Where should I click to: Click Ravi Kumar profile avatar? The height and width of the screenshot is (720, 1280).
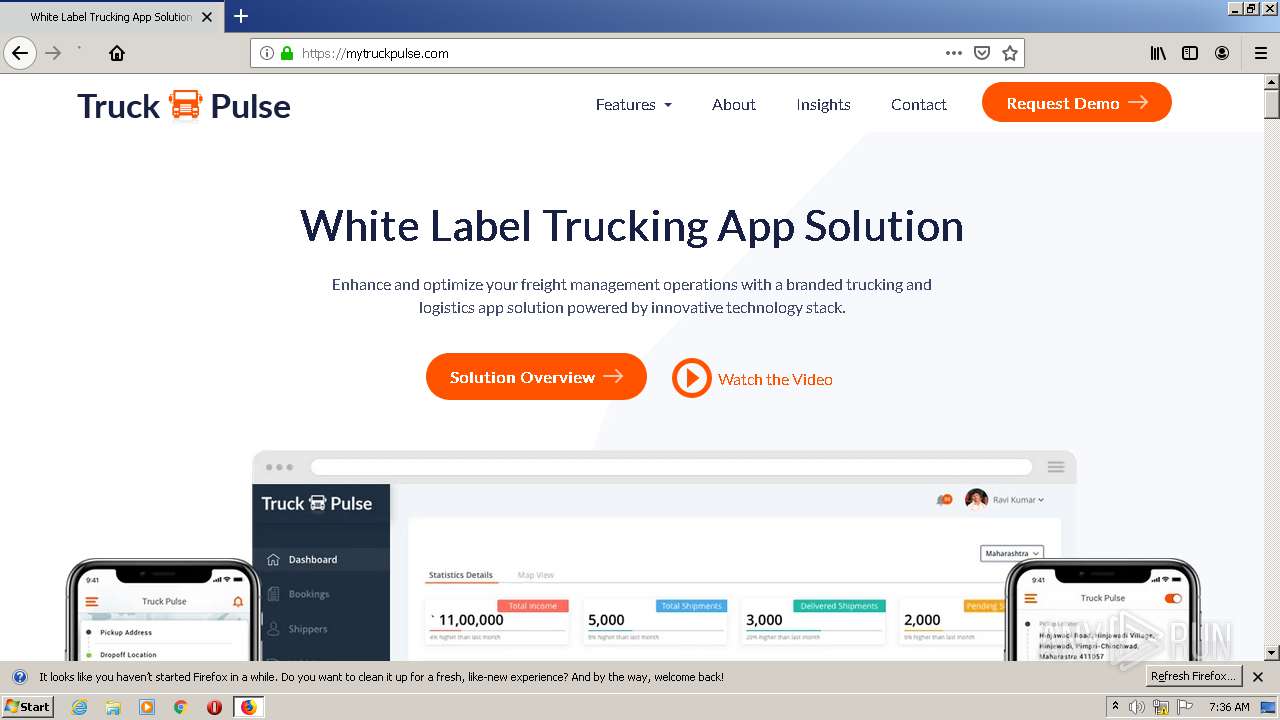976,499
